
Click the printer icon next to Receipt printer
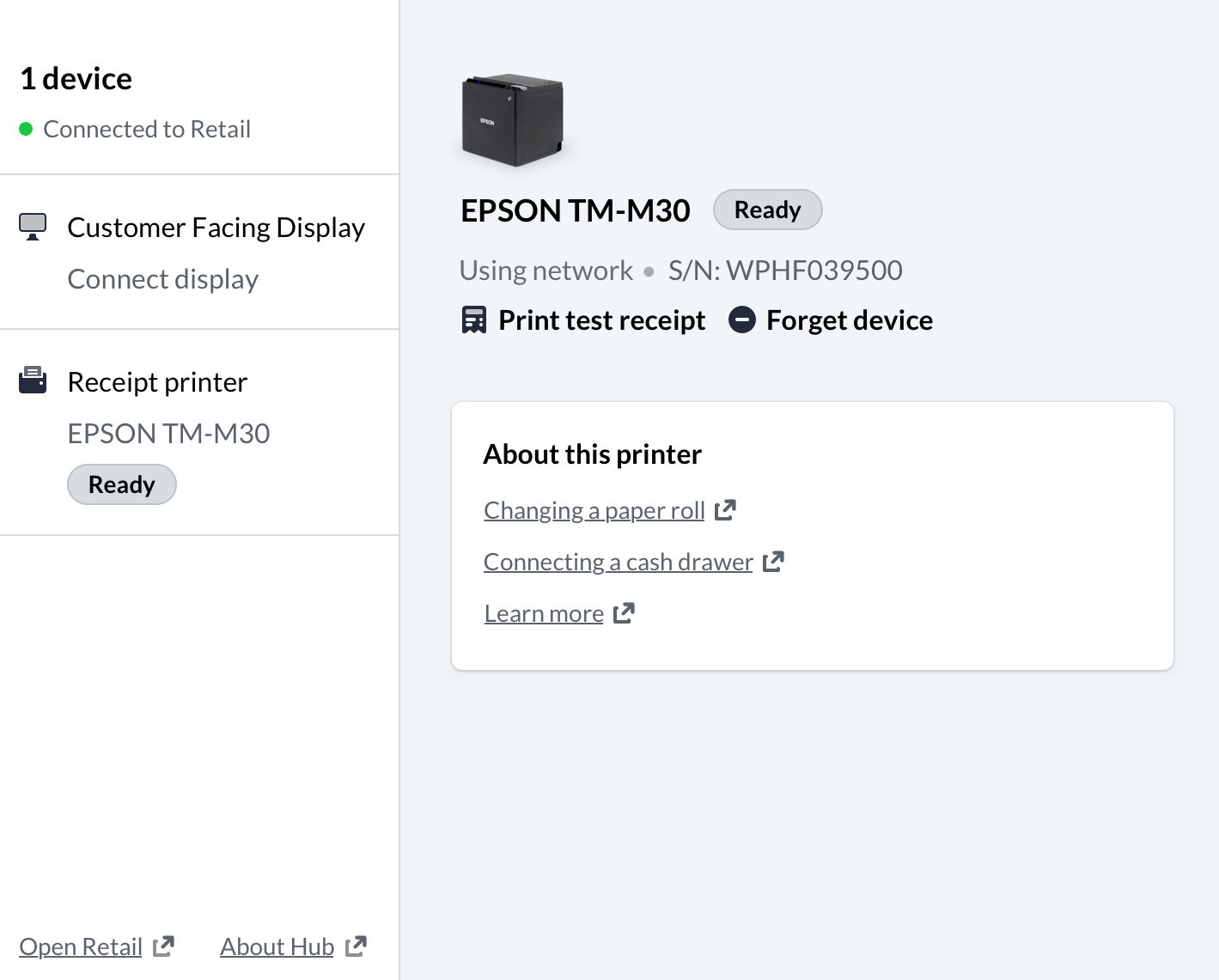pos(33,380)
